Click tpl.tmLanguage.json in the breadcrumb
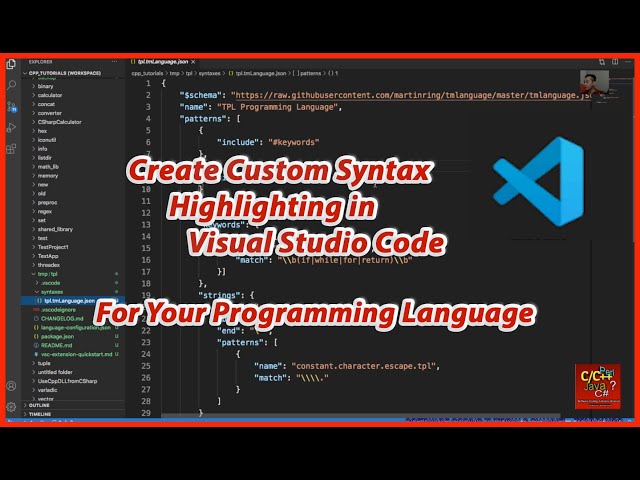 (x=261, y=73)
